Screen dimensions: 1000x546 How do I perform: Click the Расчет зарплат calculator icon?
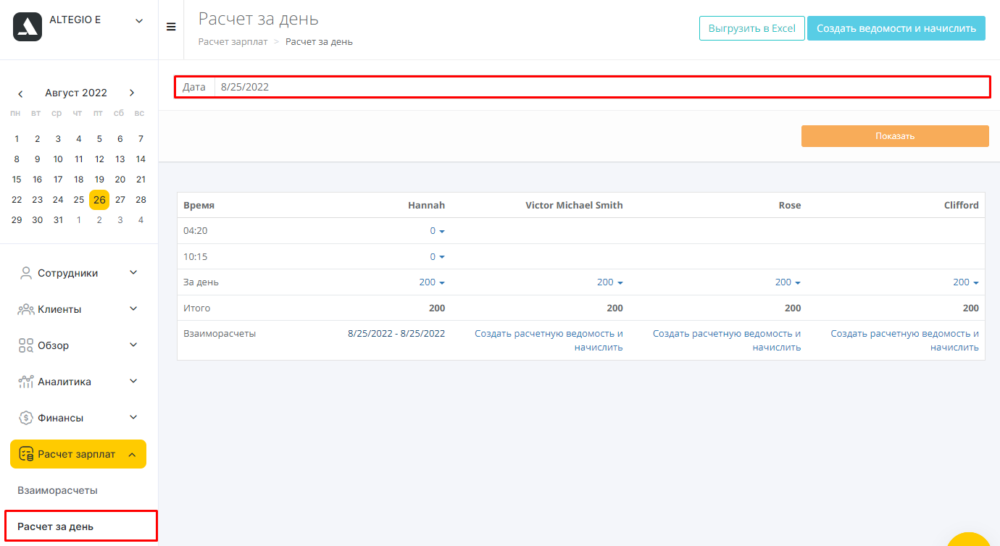tap(26, 454)
